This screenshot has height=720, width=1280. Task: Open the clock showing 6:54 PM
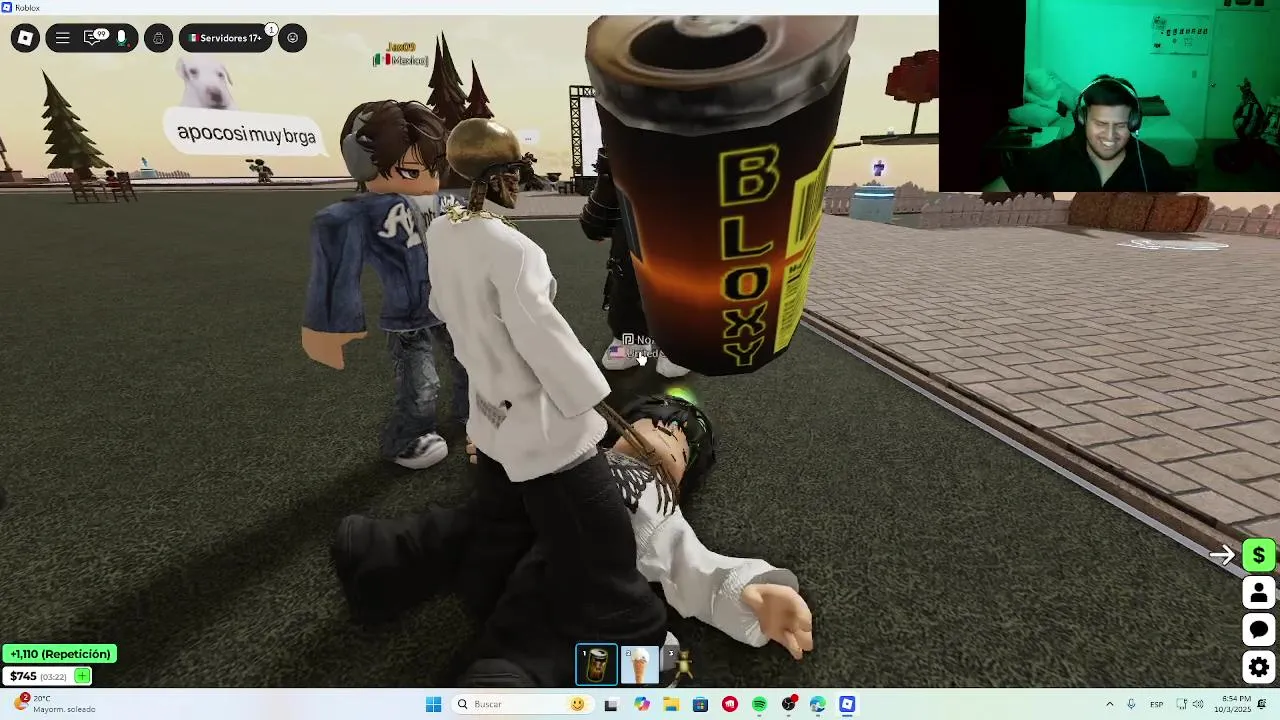tap(1233, 704)
